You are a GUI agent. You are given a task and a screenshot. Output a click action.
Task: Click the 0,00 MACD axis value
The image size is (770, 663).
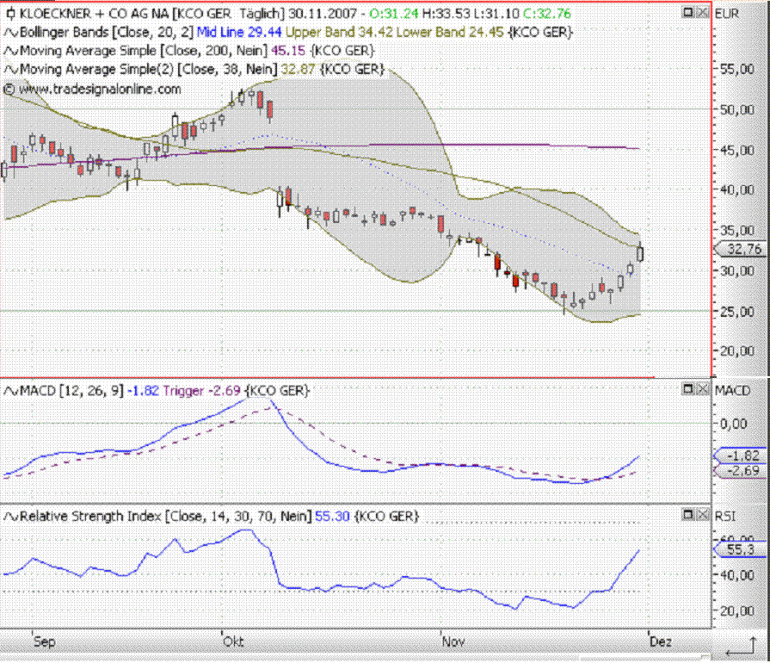coord(734,424)
